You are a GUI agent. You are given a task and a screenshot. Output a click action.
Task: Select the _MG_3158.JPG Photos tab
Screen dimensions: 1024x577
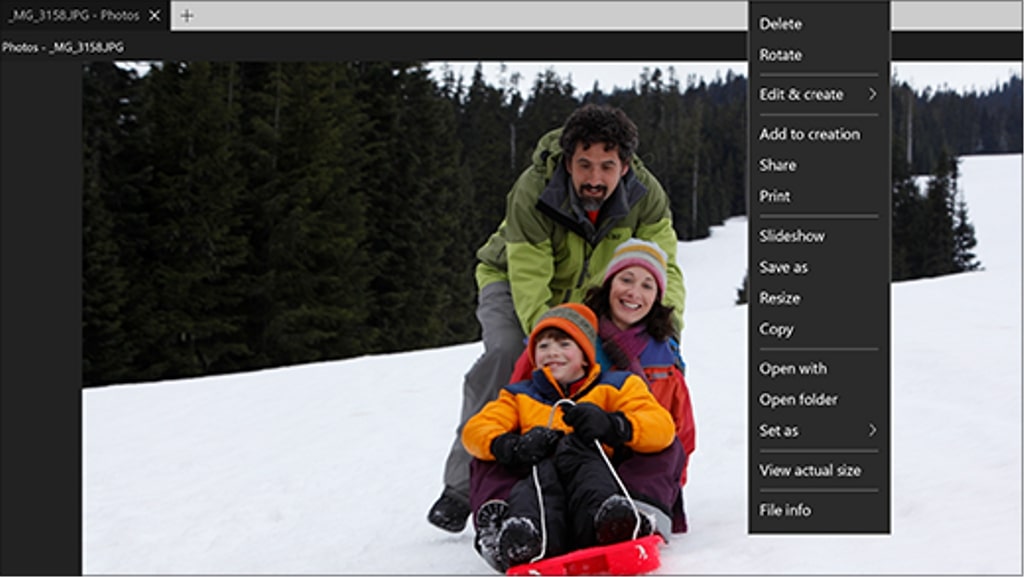(x=72, y=15)
